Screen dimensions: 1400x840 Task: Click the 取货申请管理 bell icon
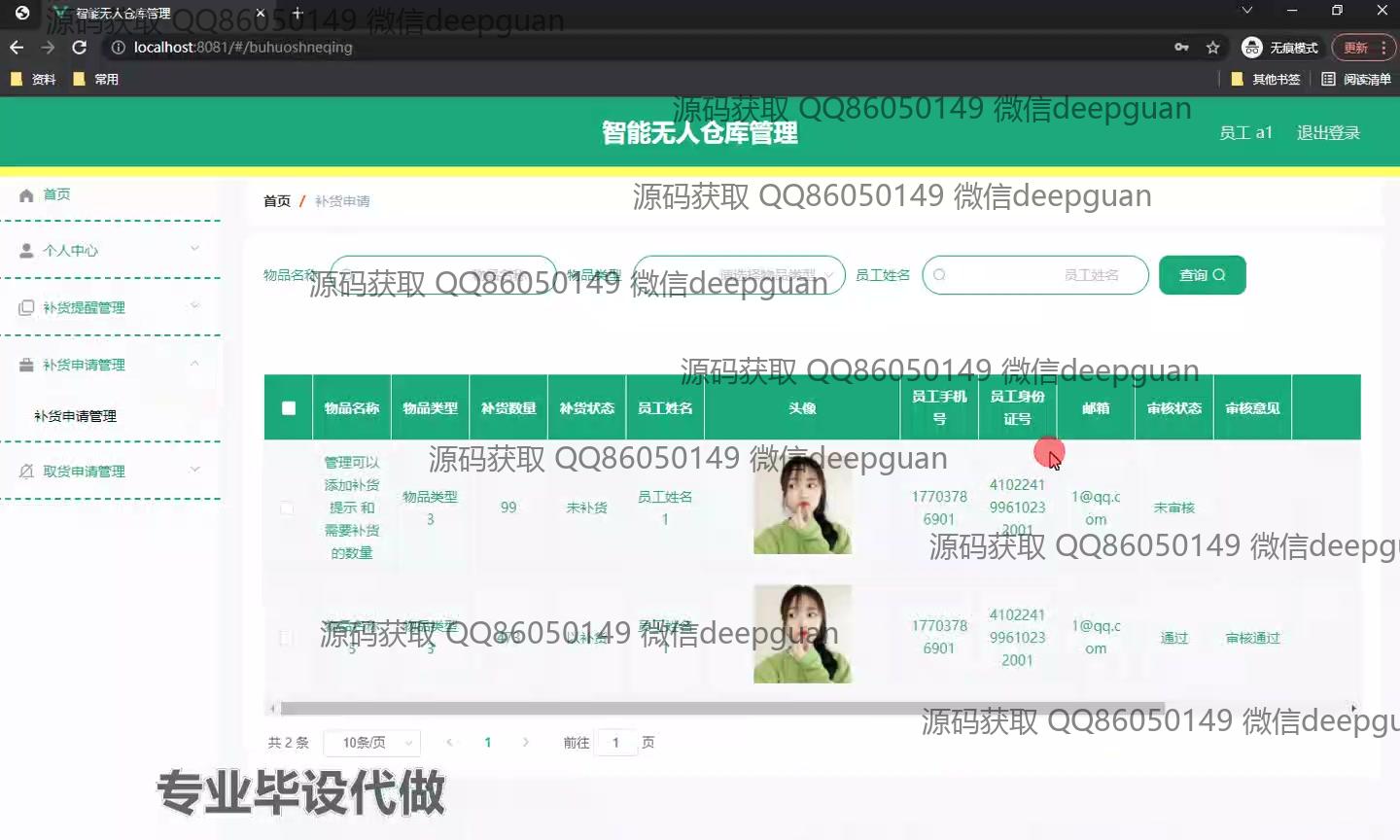pyautogui.click(x=26, y=472)
